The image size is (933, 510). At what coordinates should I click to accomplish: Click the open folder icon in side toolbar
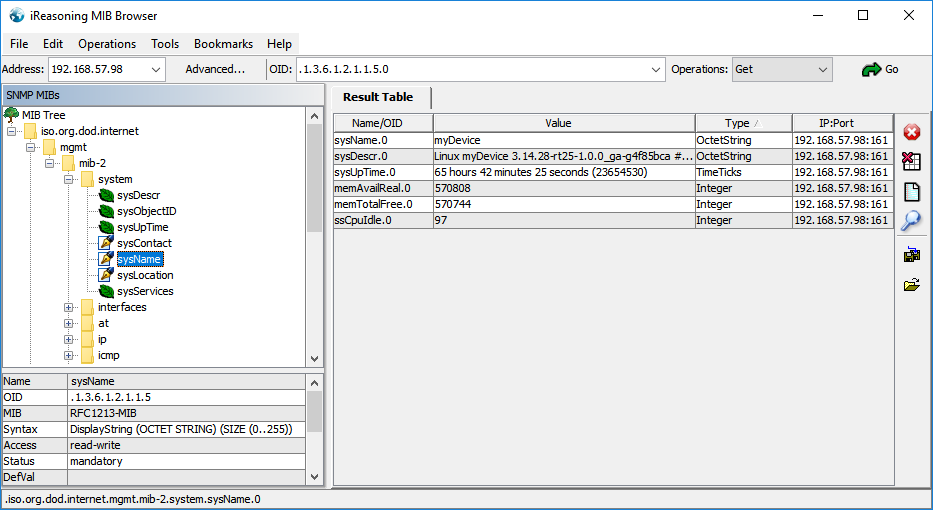tap(911, 285)
